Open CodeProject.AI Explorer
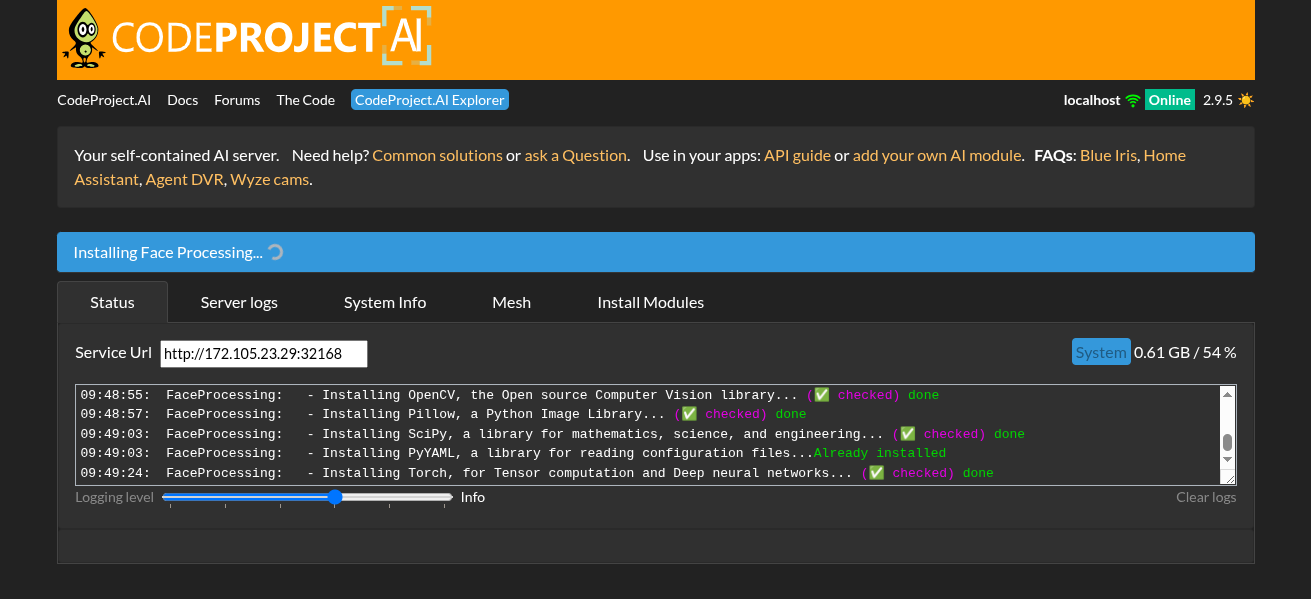 [430, 100]
